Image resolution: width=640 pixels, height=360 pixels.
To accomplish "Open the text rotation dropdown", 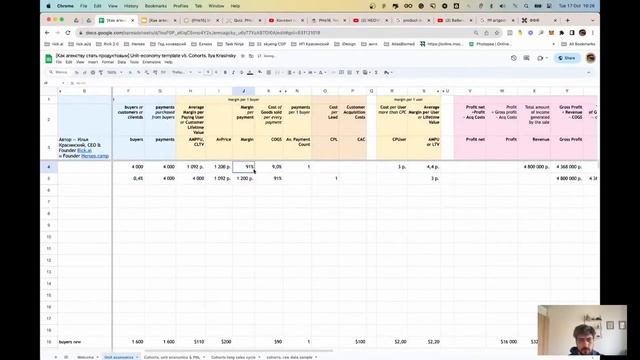I will [x=322, y=72].
